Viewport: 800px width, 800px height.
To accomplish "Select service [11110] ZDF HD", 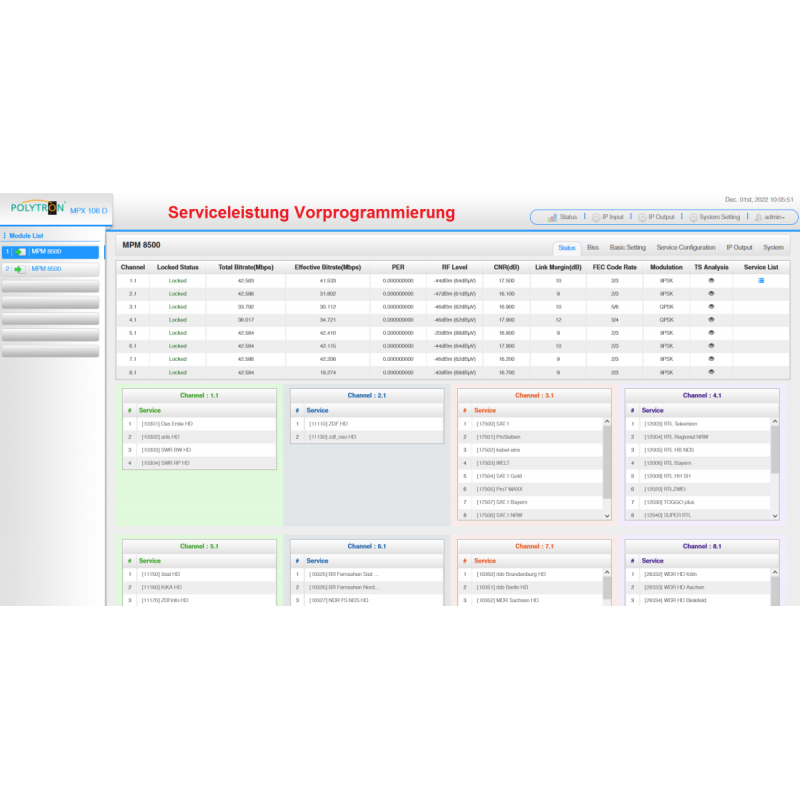I will (367, 424).
